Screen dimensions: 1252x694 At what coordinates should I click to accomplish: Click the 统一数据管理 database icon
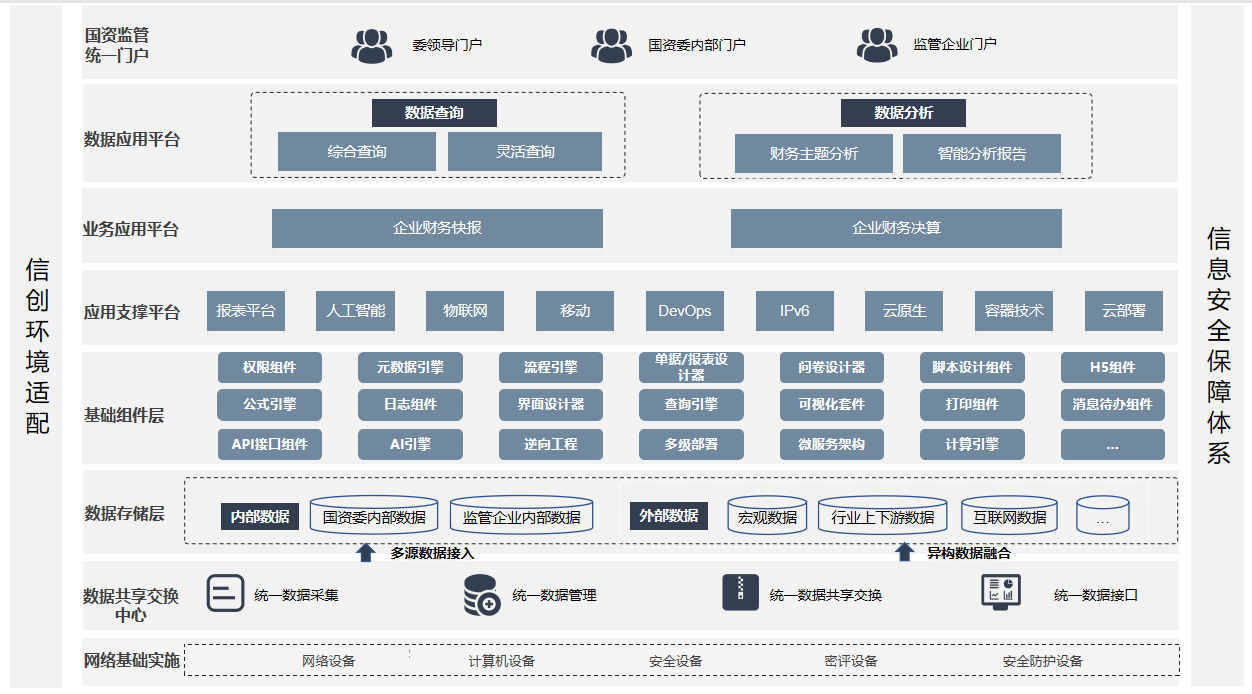pos(481,595)
